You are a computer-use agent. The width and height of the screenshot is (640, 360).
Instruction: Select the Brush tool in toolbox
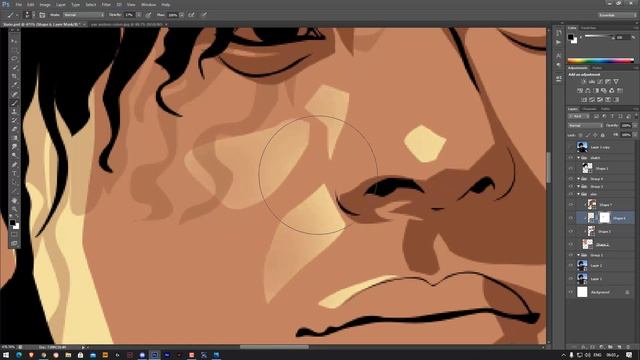pyautogui.click(x=14, y=103)
